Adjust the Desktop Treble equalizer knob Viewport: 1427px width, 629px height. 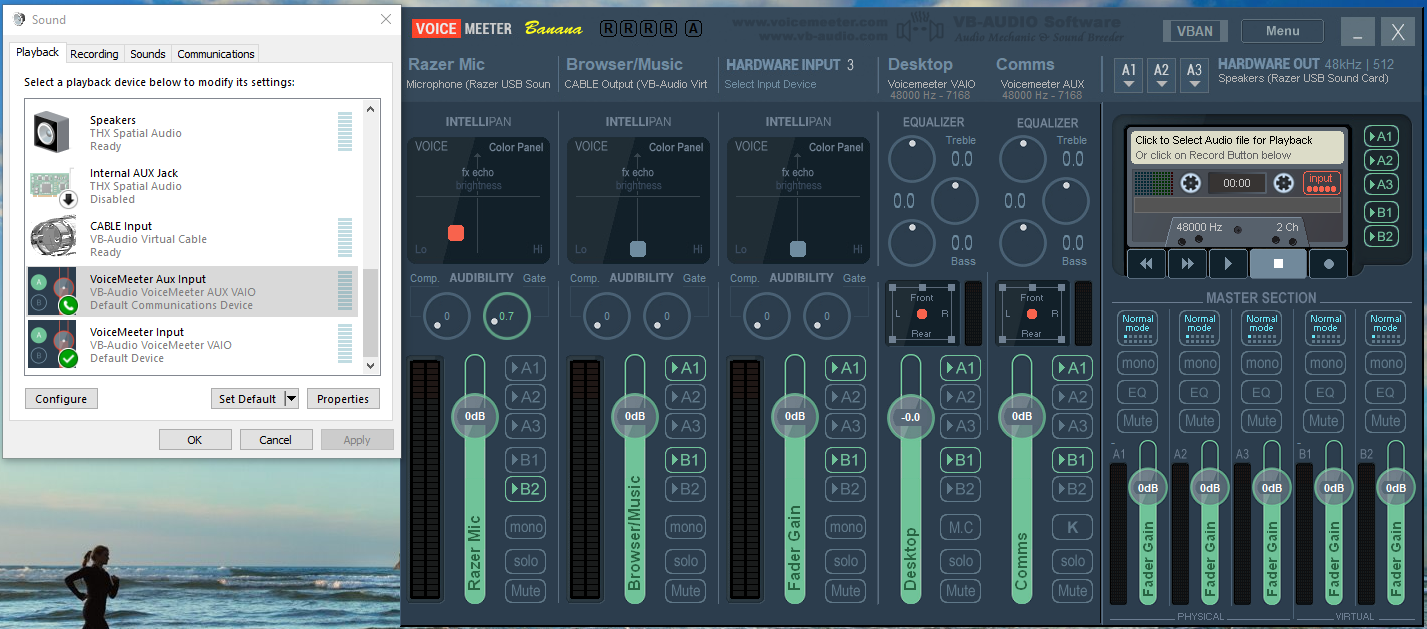(912, 158)
